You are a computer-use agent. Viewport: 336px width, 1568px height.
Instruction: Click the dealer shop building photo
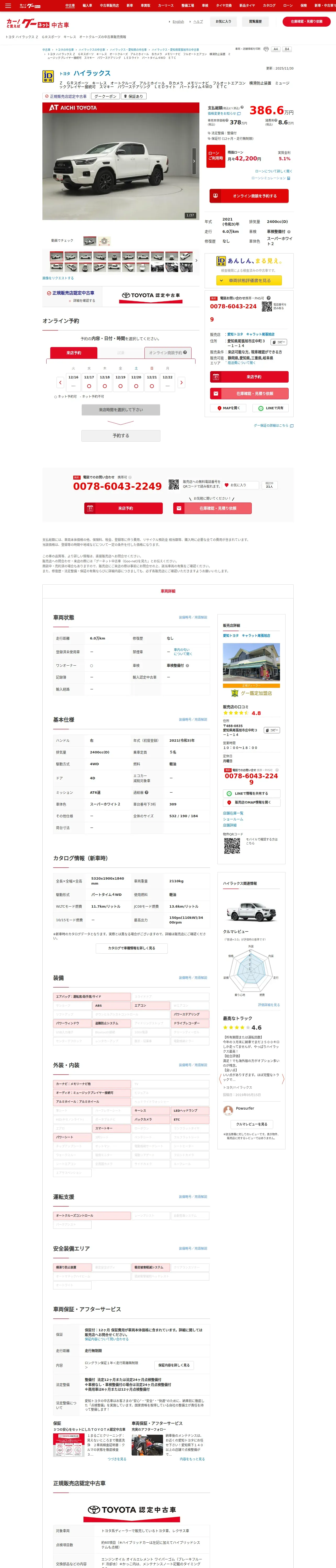click(x=251, y=662)
